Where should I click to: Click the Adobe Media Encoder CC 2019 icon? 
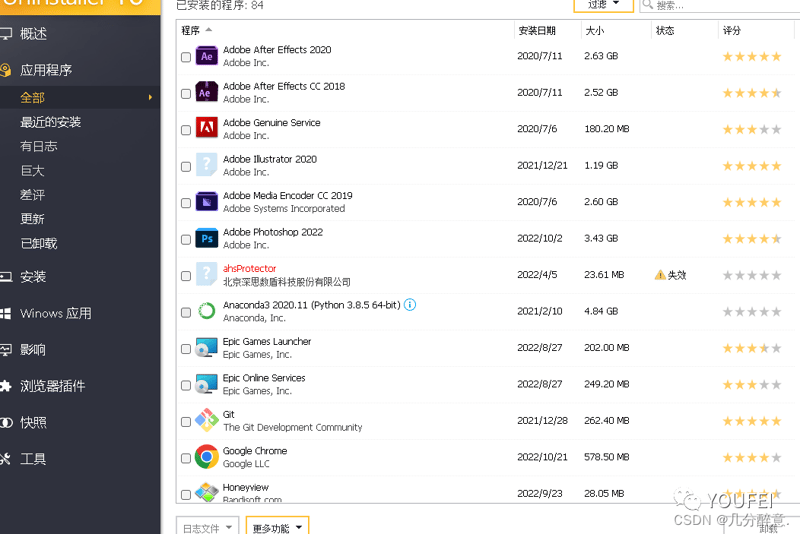(207, 202)
